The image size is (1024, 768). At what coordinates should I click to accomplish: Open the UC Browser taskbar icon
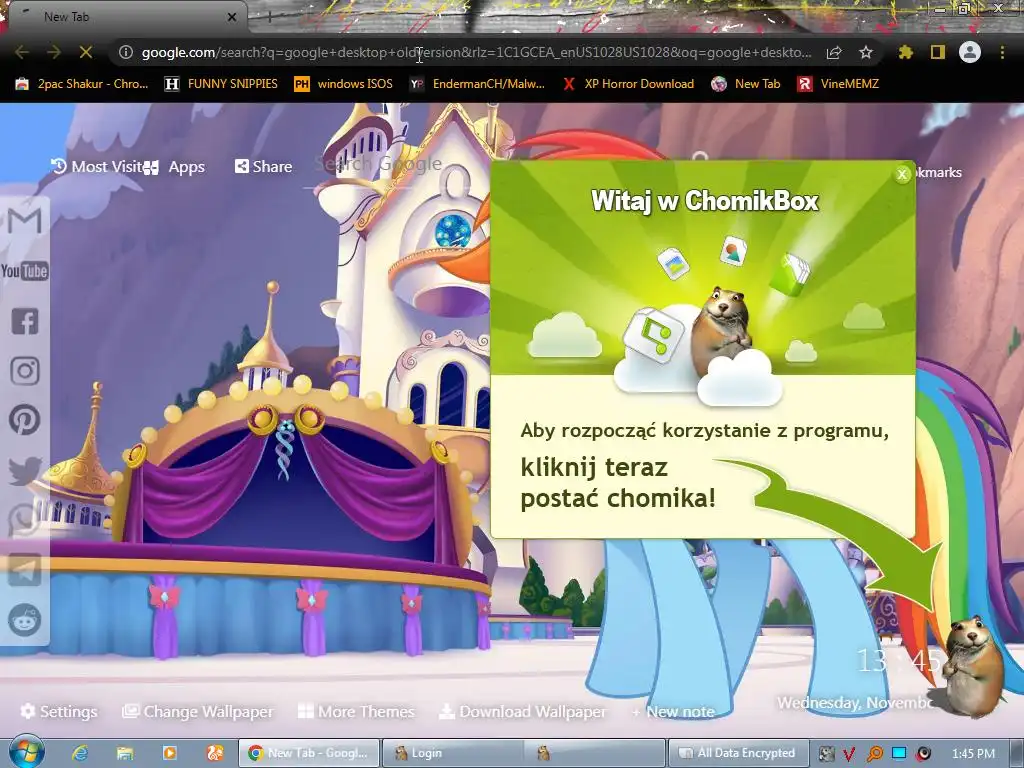pos(215,753)
